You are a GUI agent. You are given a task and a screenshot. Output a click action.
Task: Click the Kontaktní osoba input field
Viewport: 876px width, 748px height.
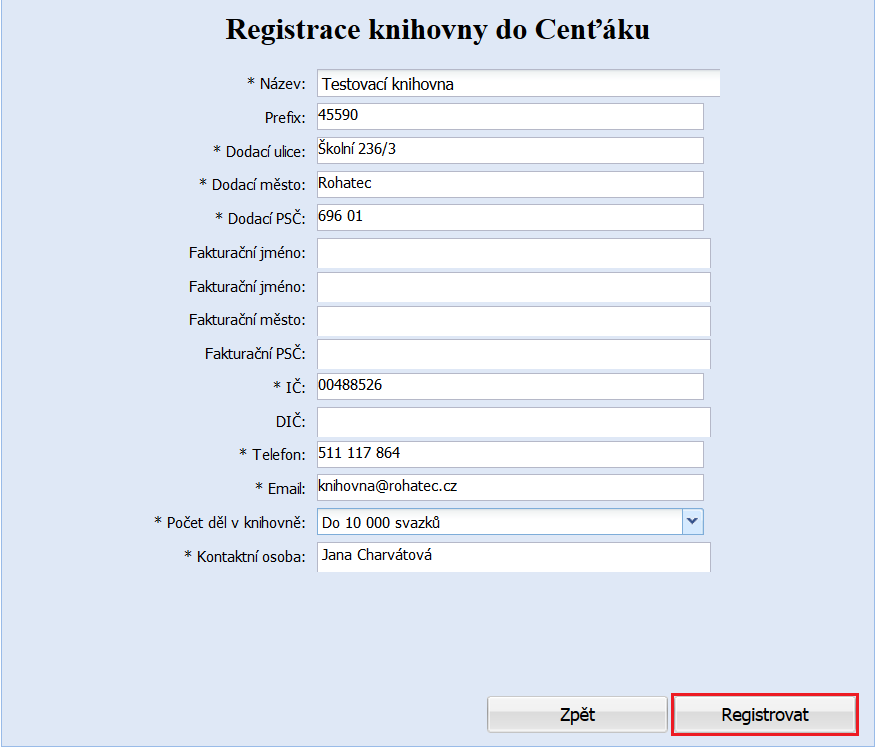point(513,557)
